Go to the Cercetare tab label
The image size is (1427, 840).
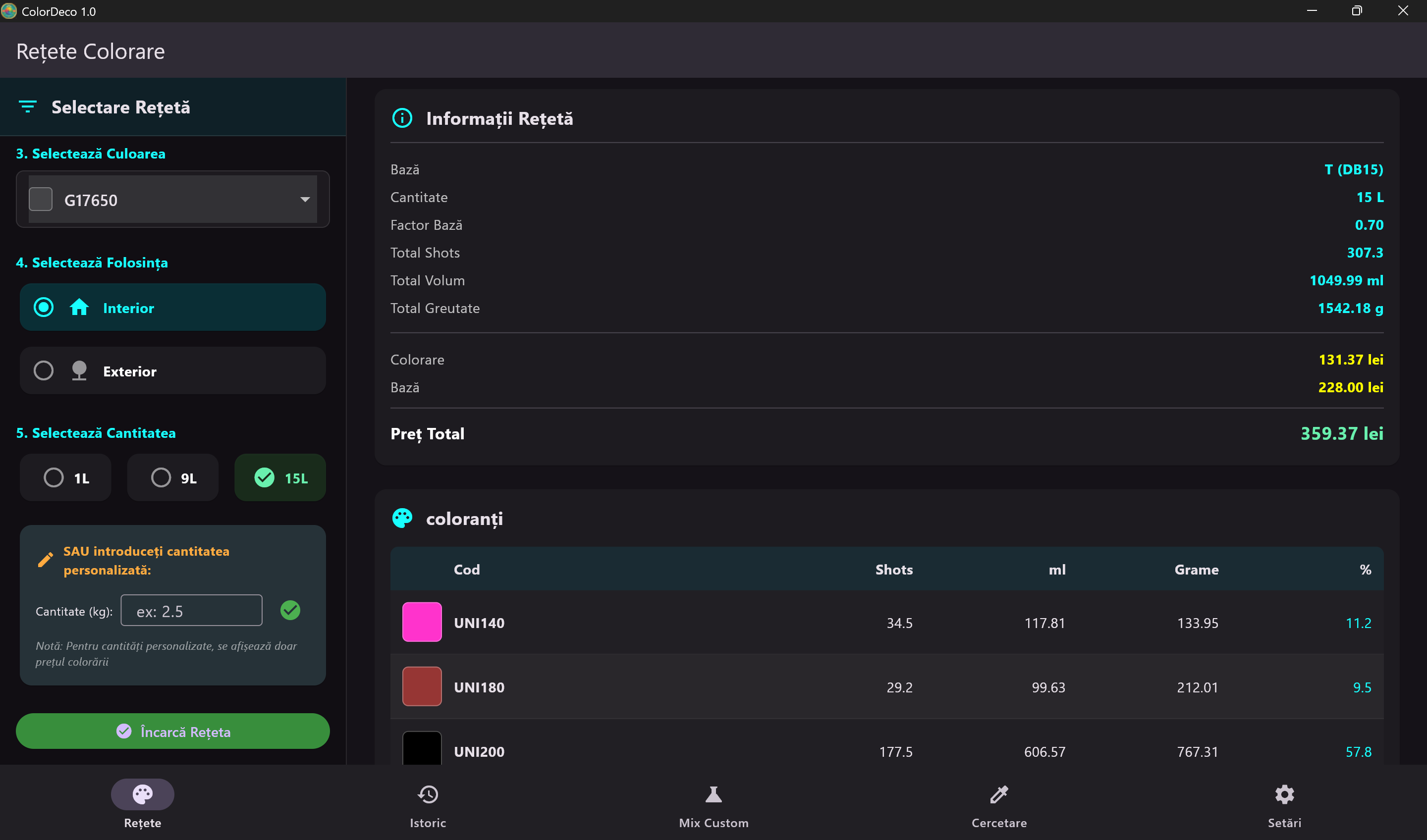(999, 823)
